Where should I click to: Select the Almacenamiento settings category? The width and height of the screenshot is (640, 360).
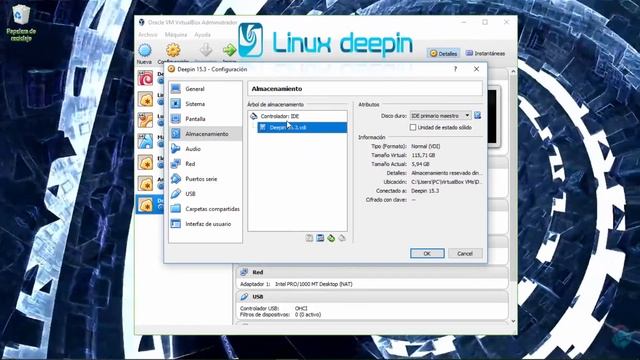205,134
